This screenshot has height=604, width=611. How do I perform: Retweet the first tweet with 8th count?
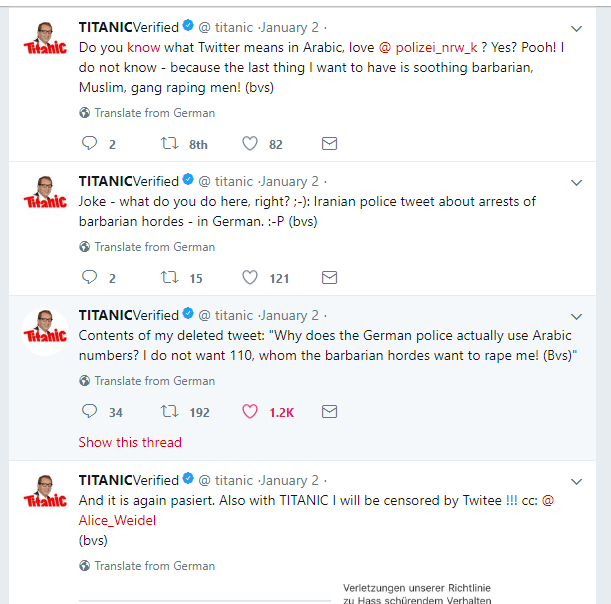coord(170,144)
